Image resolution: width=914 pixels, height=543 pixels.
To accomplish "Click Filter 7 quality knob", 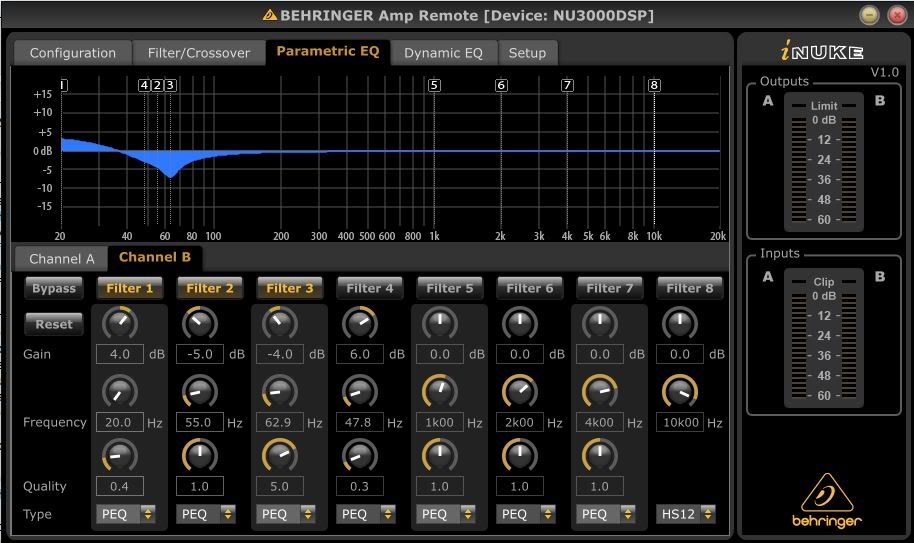I will [599, 455].
